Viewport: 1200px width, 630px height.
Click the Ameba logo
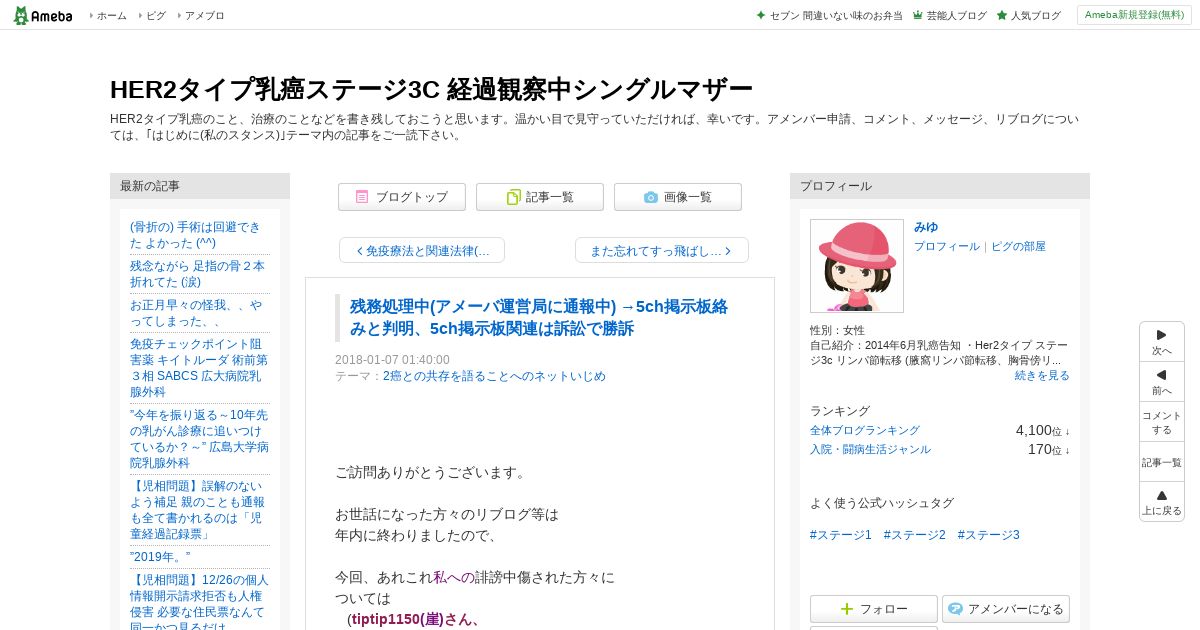point(42,15)
